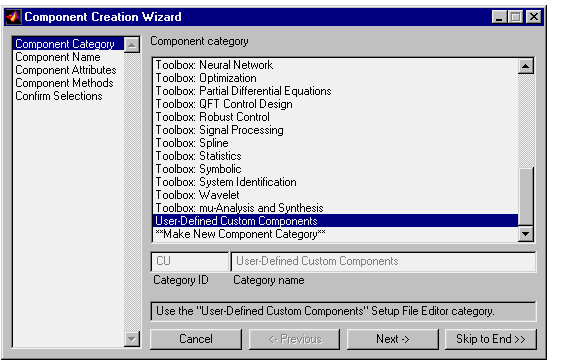Click the Category name field
This screenshot has width=562, height=361.
point(384,261)
